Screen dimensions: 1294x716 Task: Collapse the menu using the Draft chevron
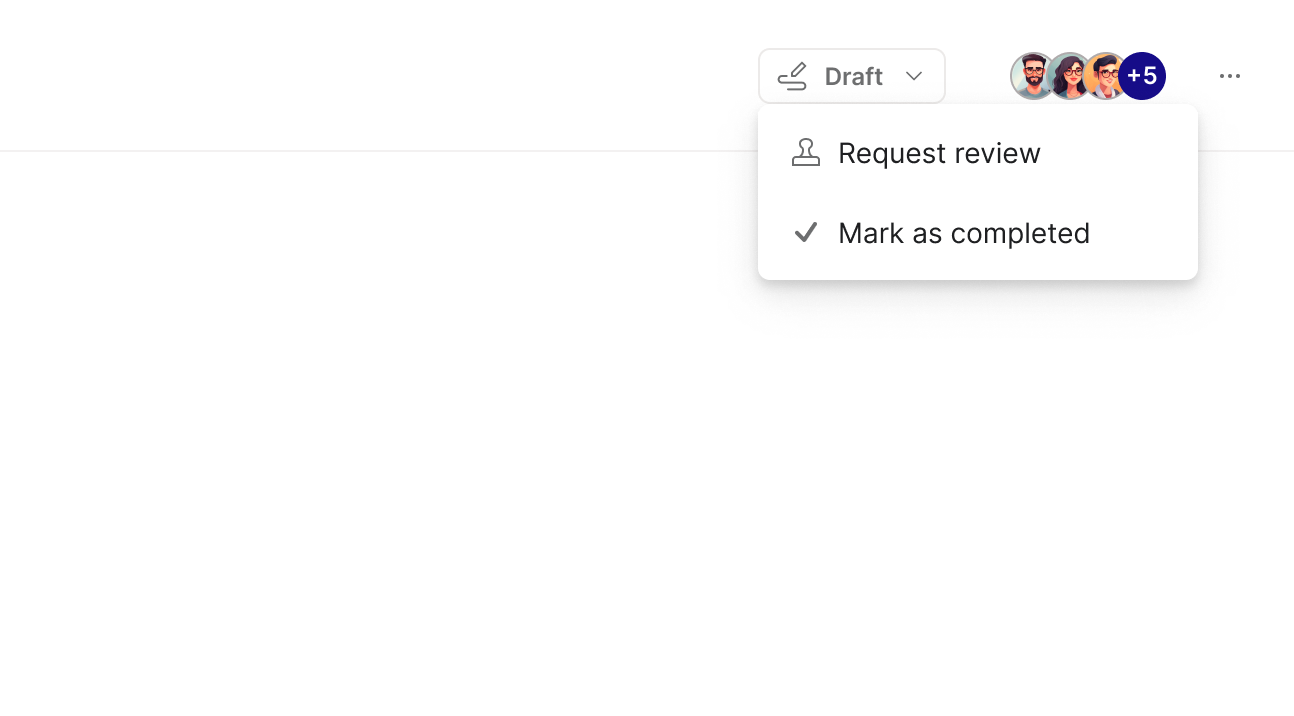[x=914, y=76]
